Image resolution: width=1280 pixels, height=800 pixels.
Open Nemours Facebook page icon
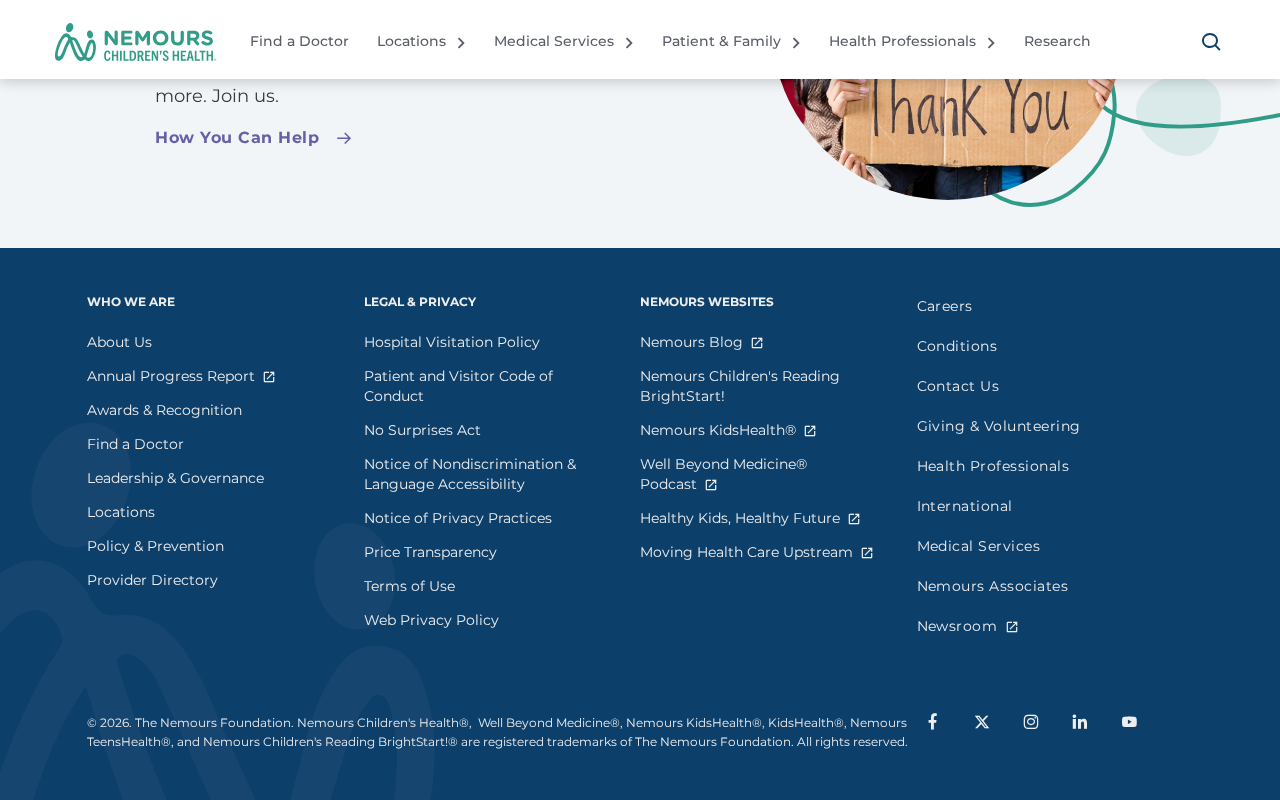click(932, 721)
